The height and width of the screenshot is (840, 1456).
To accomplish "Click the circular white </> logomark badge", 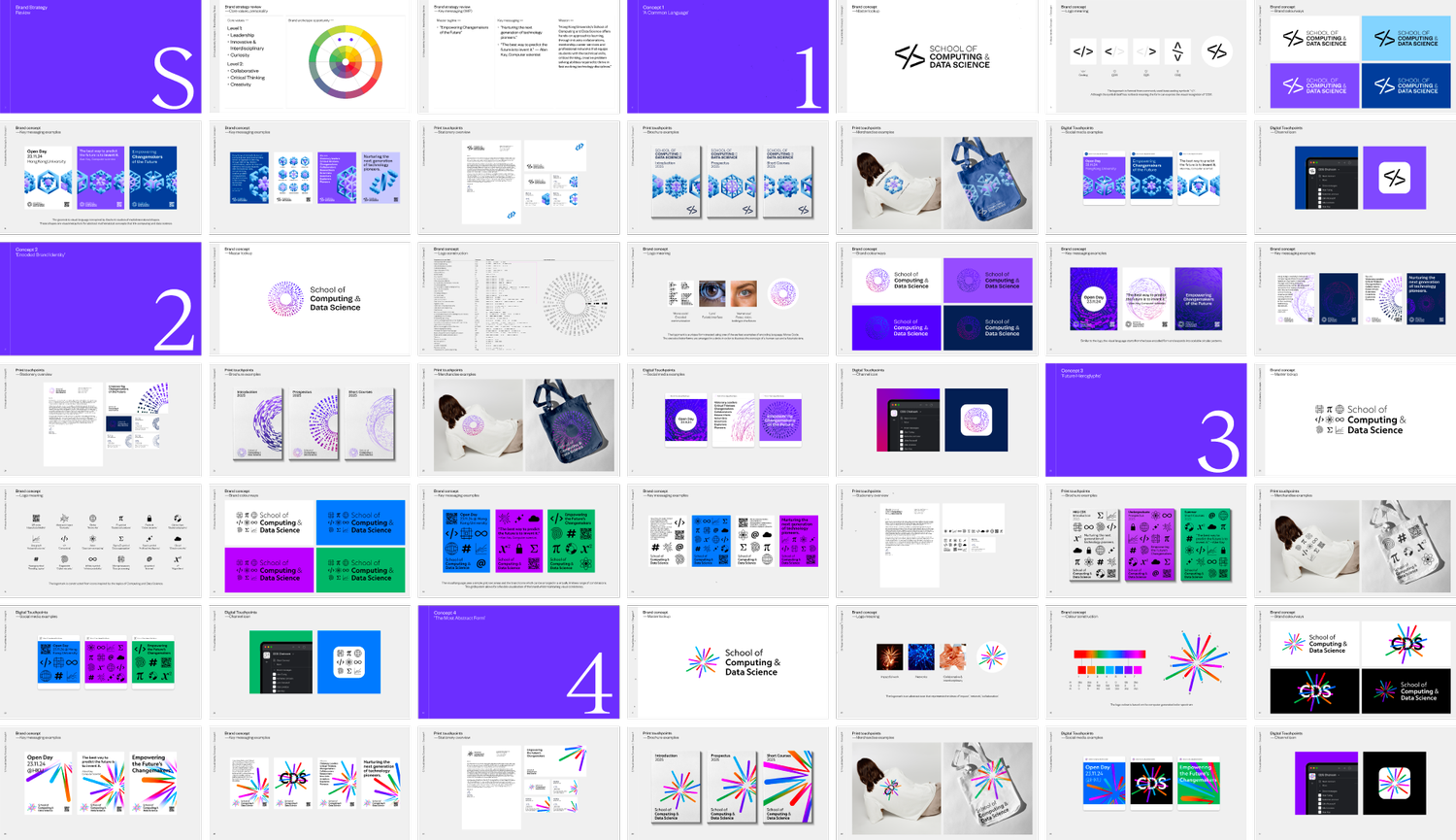I will click(x=1217, y=51).
